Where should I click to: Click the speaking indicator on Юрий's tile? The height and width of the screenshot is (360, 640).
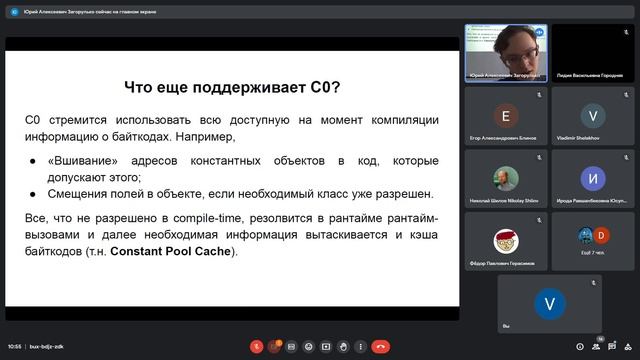(x=539, y=32)
